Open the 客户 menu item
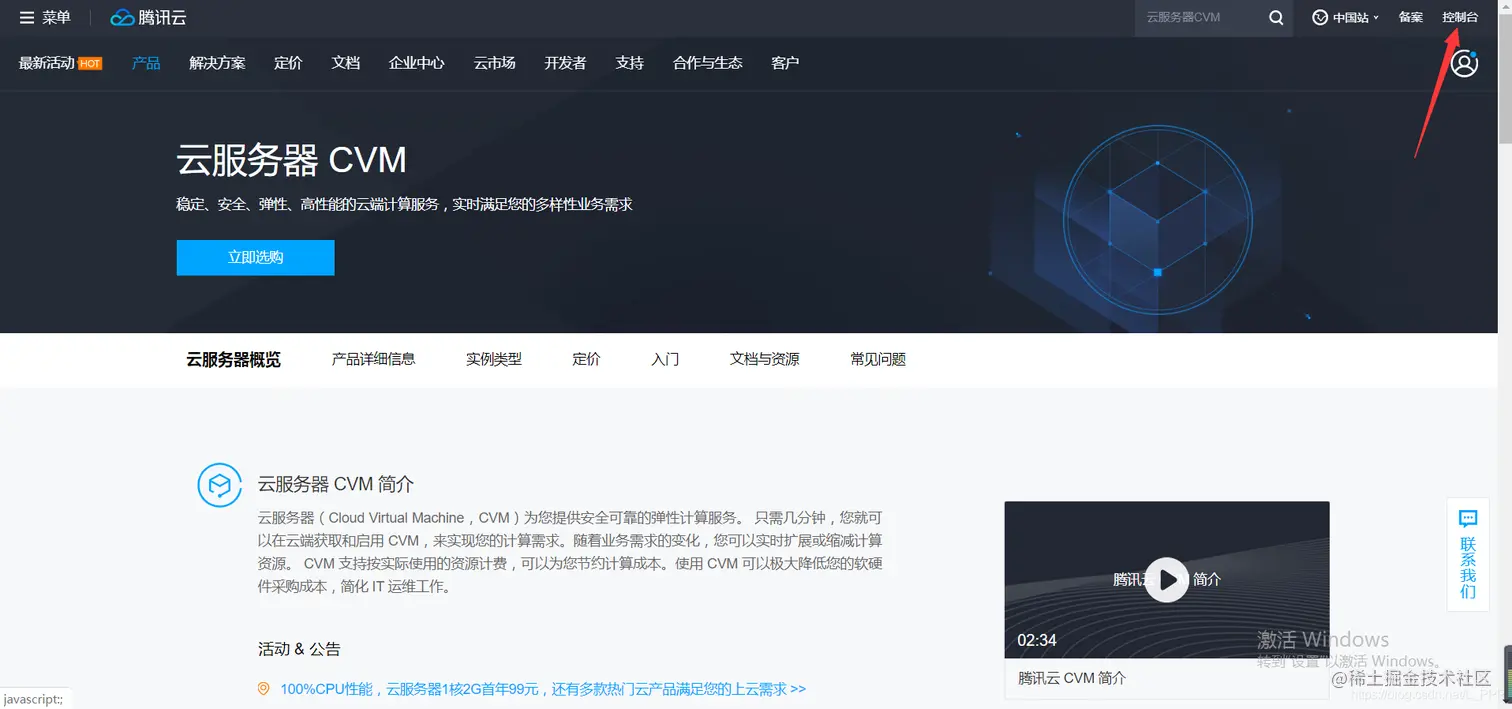Screen dimensions: 1512x709 pos(786,63)
